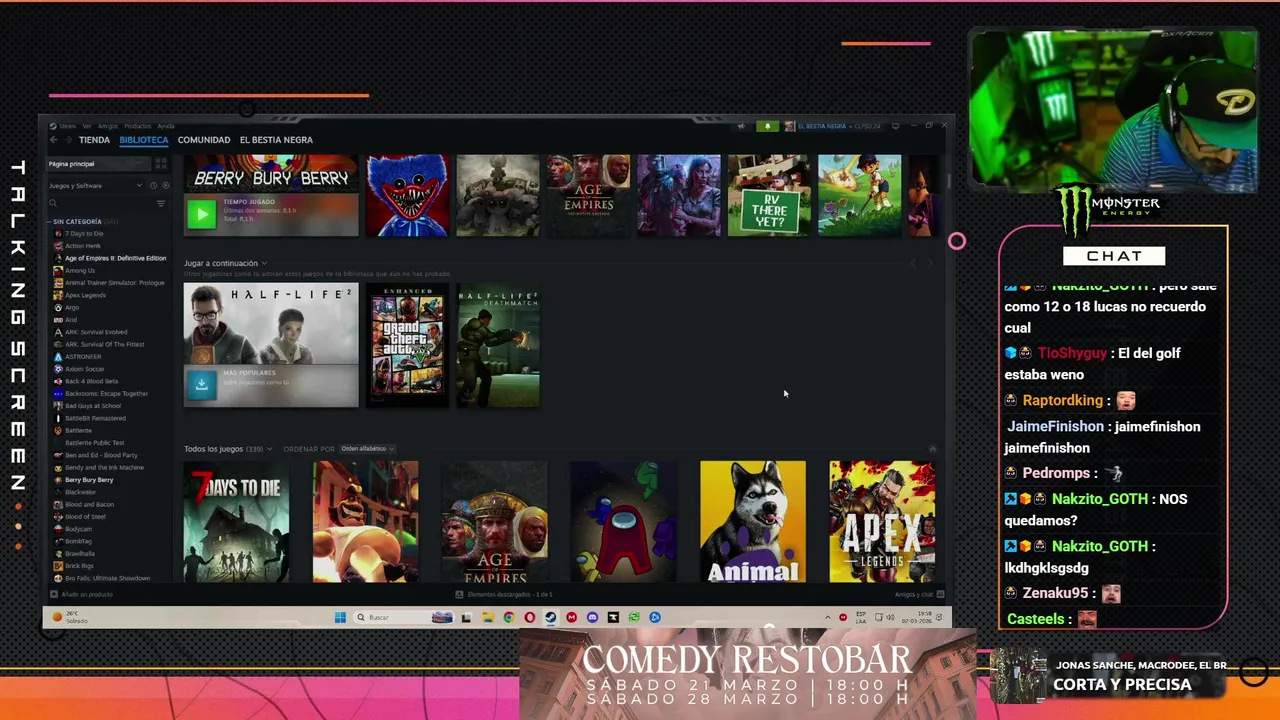Open the Productos menu

click(x=138, y=126)
